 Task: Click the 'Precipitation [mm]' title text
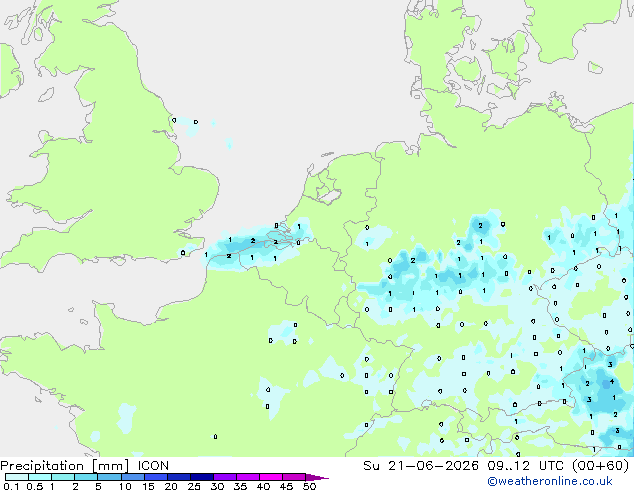[64, 466]
